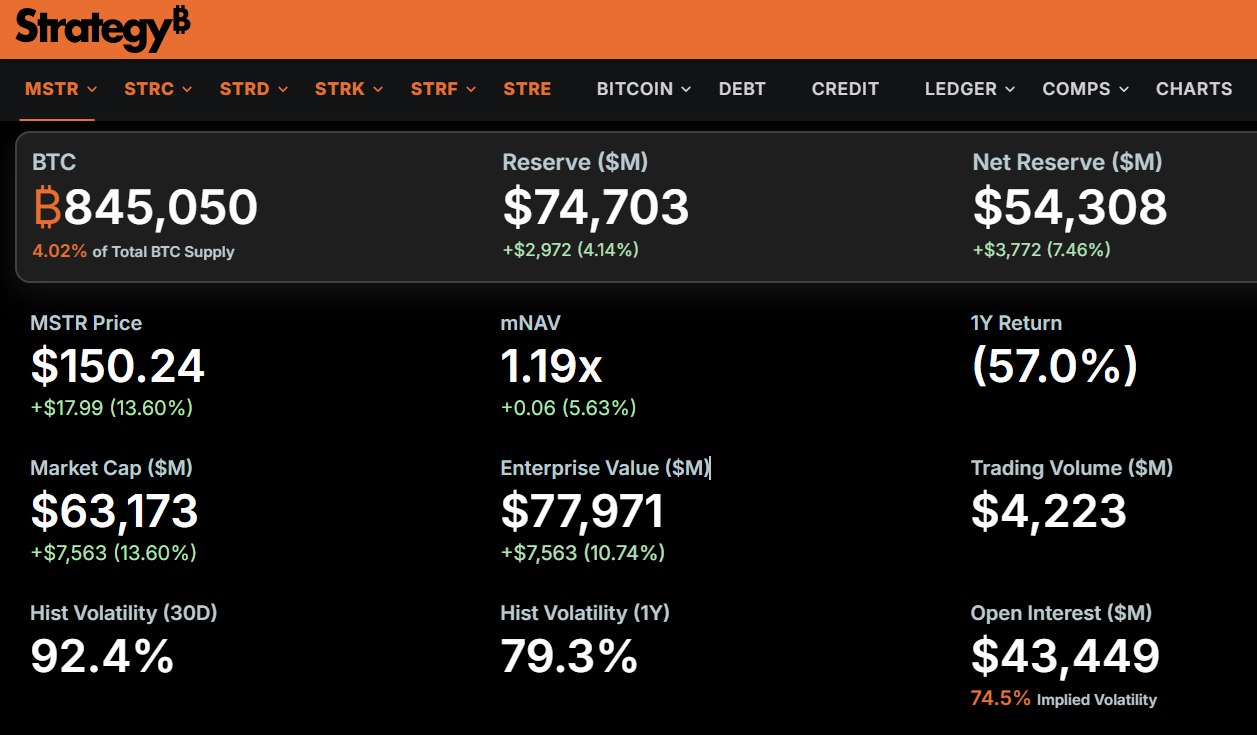The width and height of the screenshot is (1257, 735).
Task: Click the MSTR price $150.24
Action: [x=118, y=366]
